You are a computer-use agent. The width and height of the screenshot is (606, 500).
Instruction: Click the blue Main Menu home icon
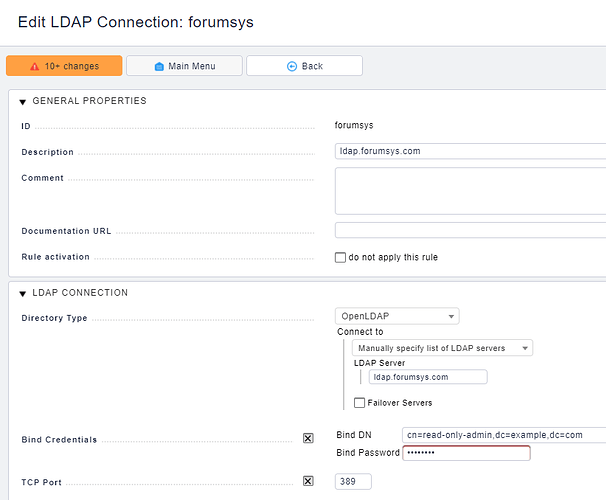click(159, 66)
